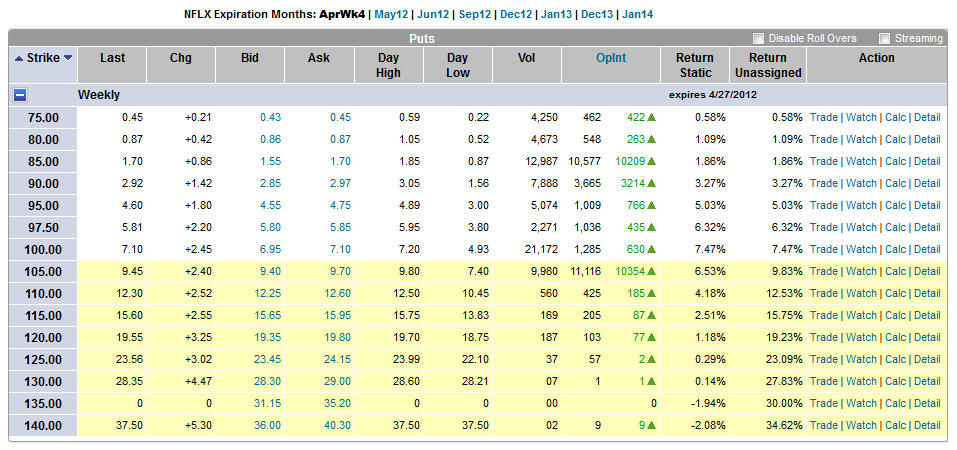The width and height of the screenshot is (957, 450).
Task: Click green up arrow in 85.00 row
Action: [652, 161]
